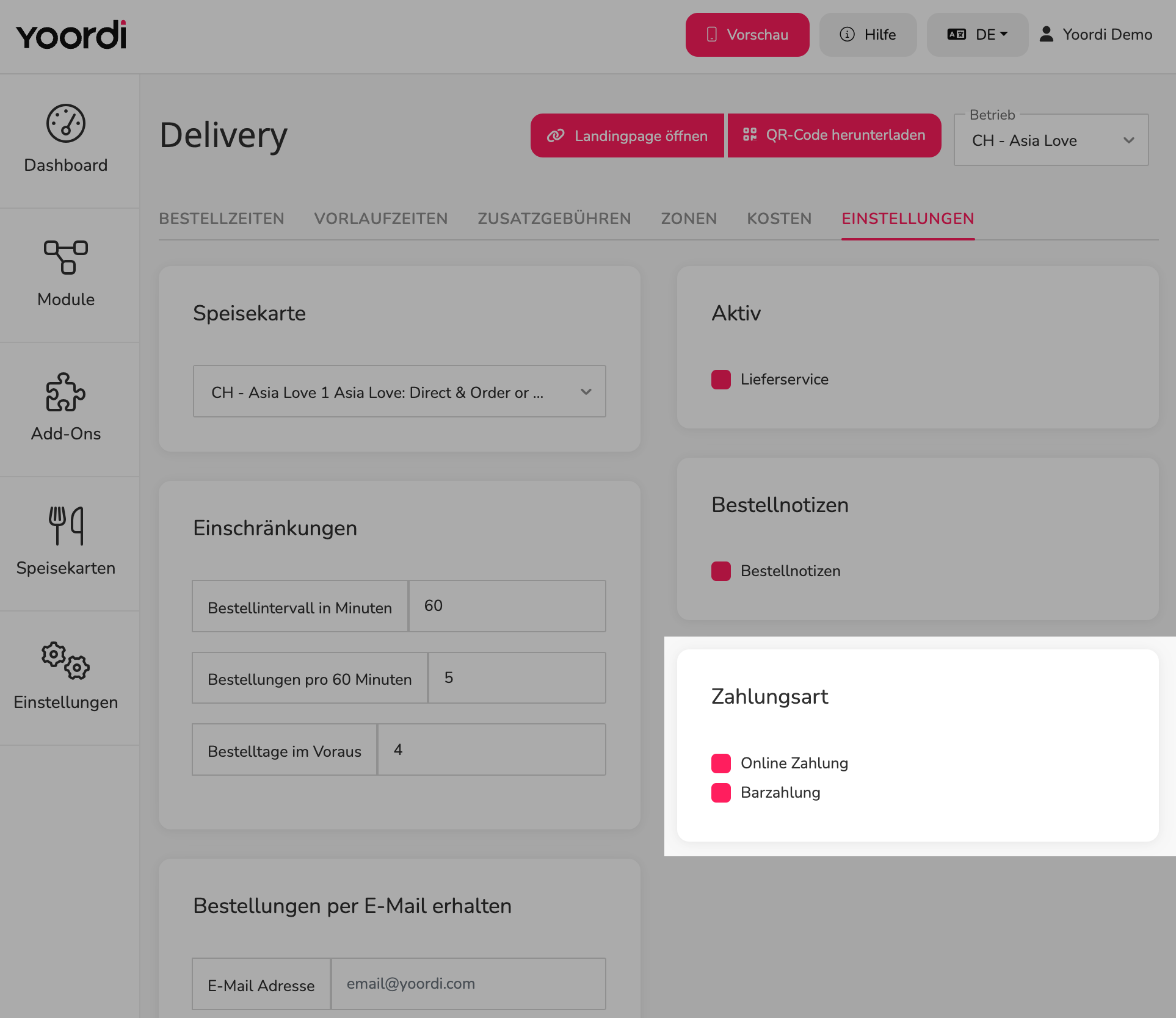Image resolution: width=1176 pixels, height=1018 pixels.
Task: Toggle the Online Zahlung checkbox
Action: pyautogui.click(x=721, y=763)
